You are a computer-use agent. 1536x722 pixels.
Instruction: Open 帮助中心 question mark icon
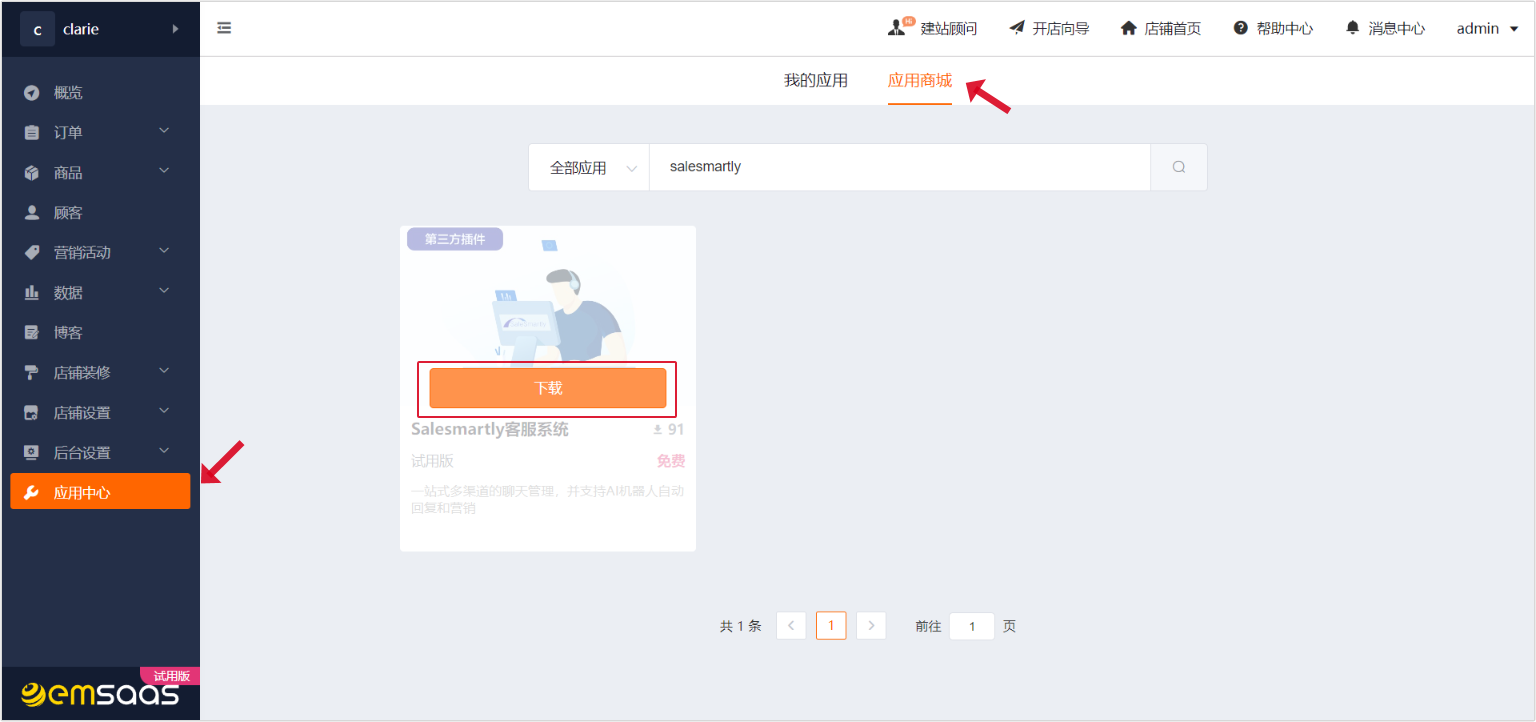coord(1241,28)
